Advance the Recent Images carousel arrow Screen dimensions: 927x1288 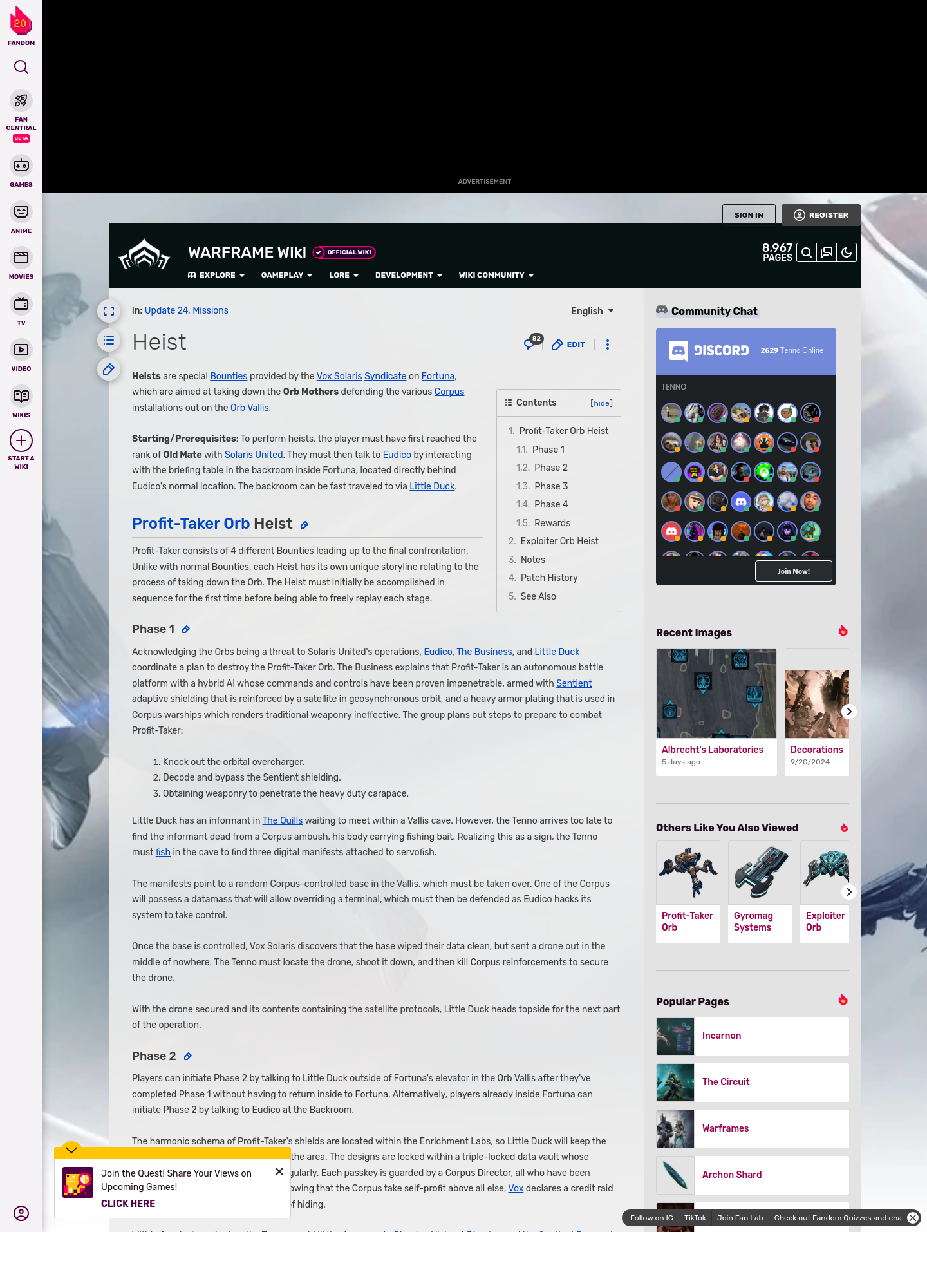tap(849, 712)
